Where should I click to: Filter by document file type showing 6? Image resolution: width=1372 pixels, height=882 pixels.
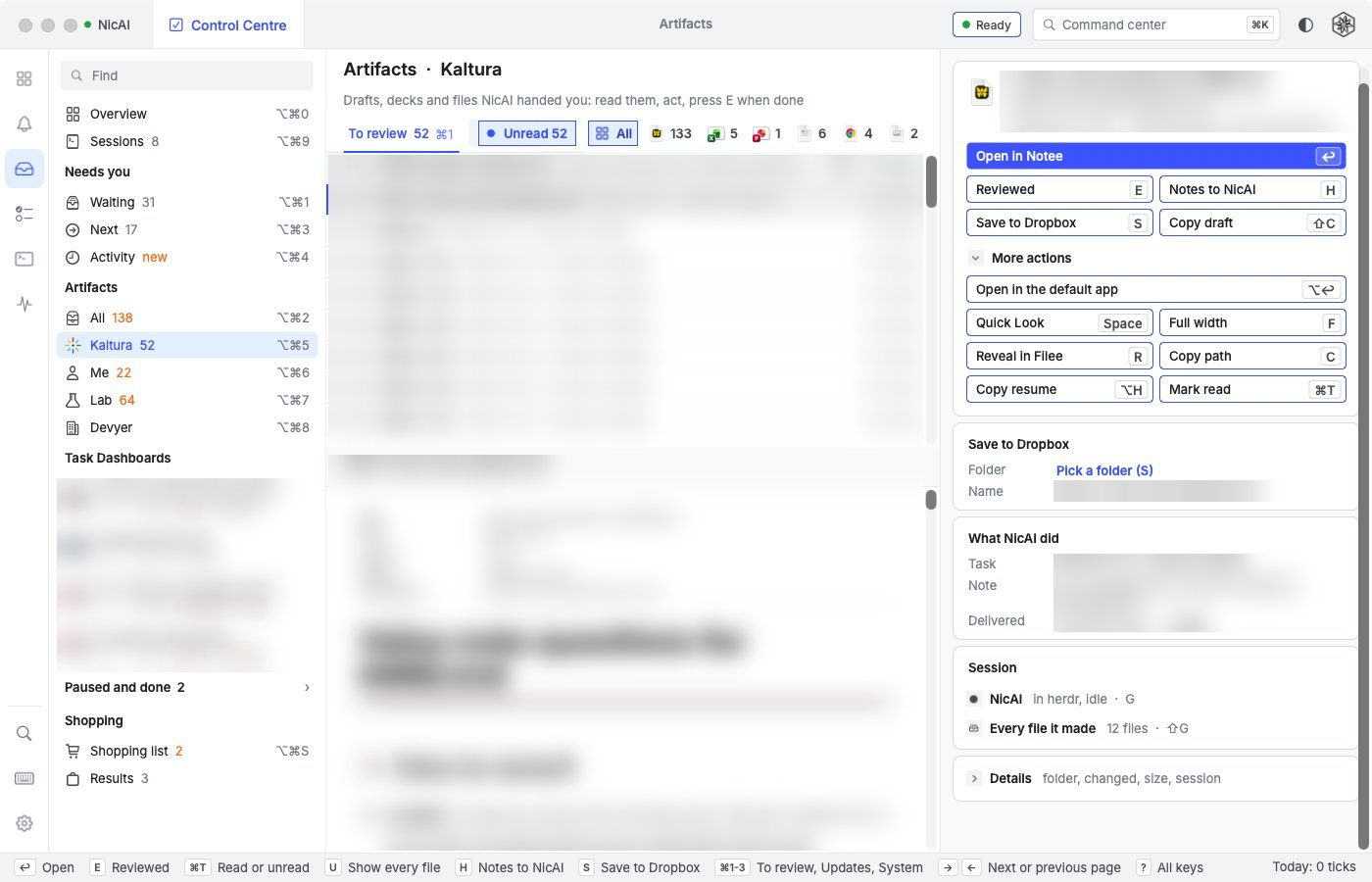point(812,133)
